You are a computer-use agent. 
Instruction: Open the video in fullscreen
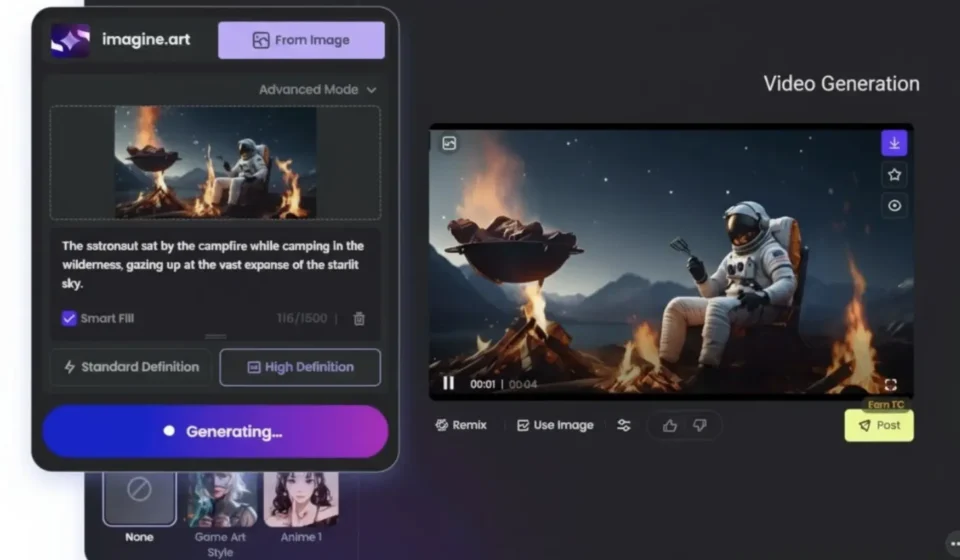[x=891, y=384]
